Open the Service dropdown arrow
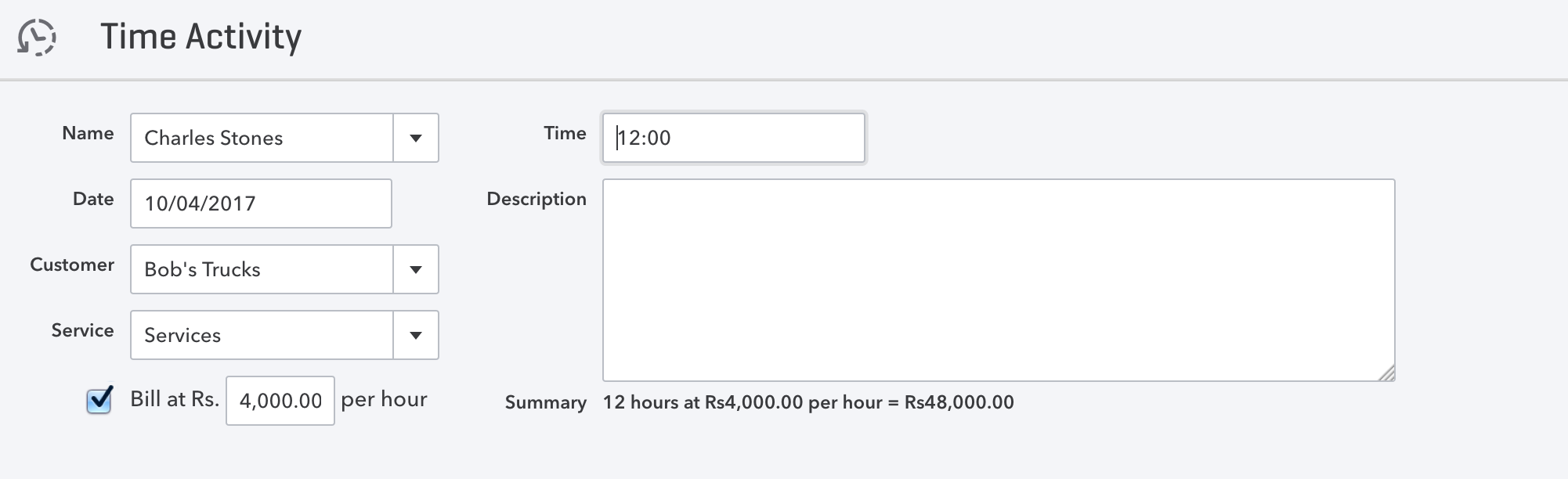 tap(416, 335)
